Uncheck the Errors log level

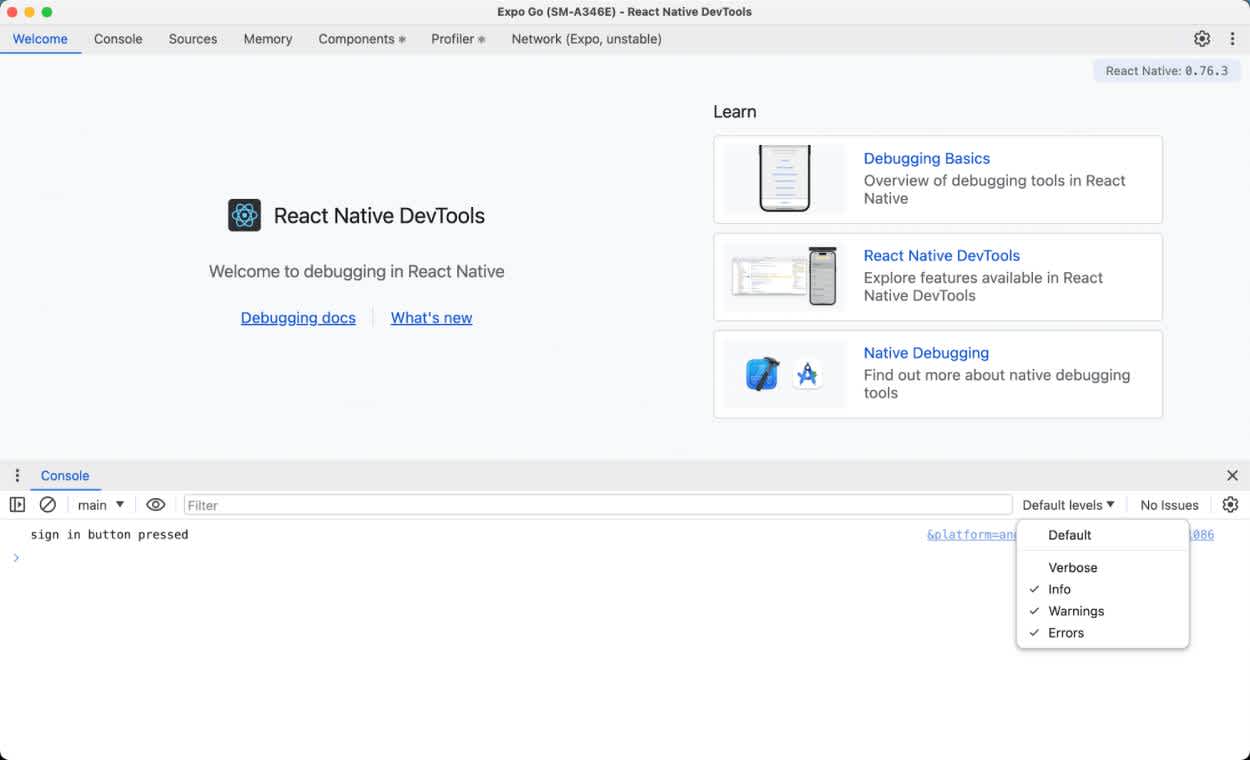pos(1066,632)
